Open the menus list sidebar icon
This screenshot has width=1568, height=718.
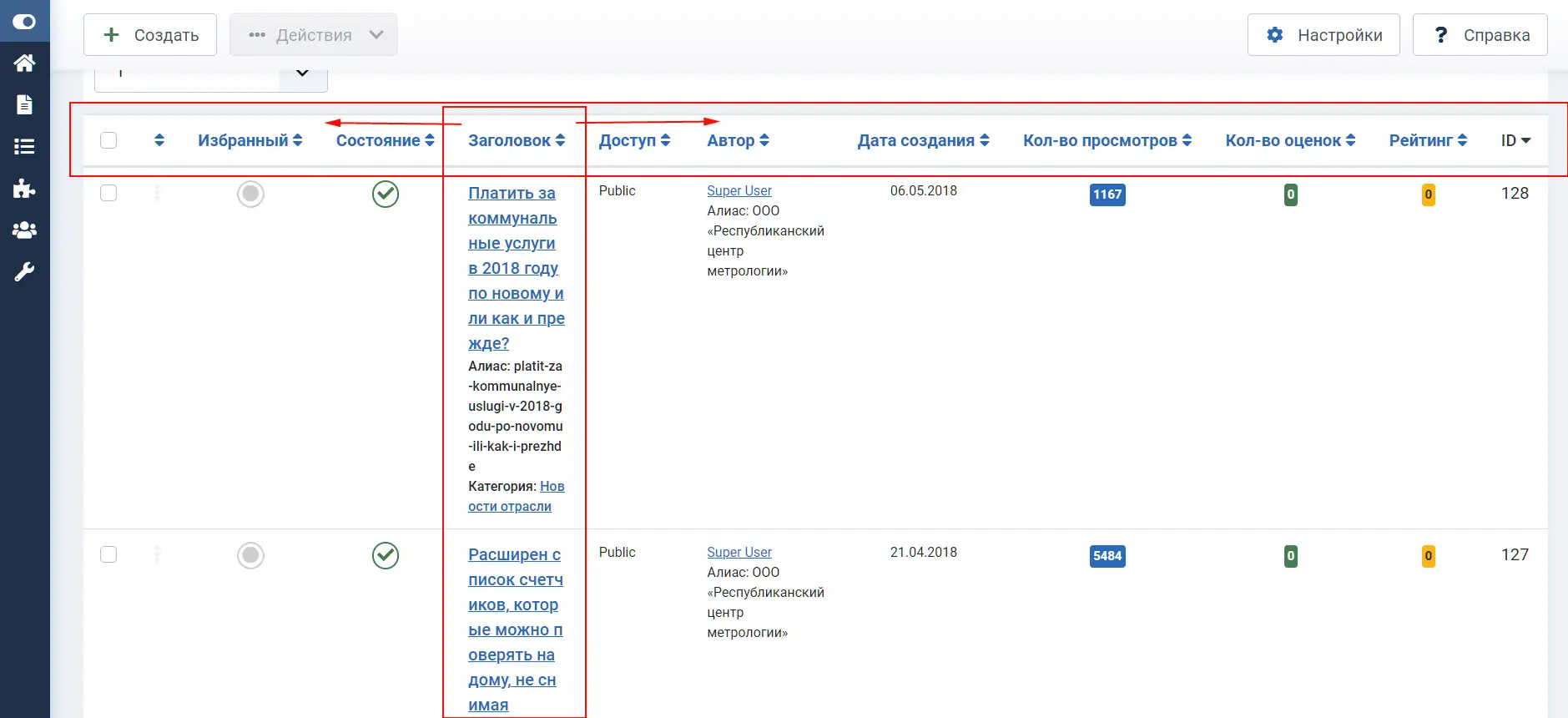[24, 146]
